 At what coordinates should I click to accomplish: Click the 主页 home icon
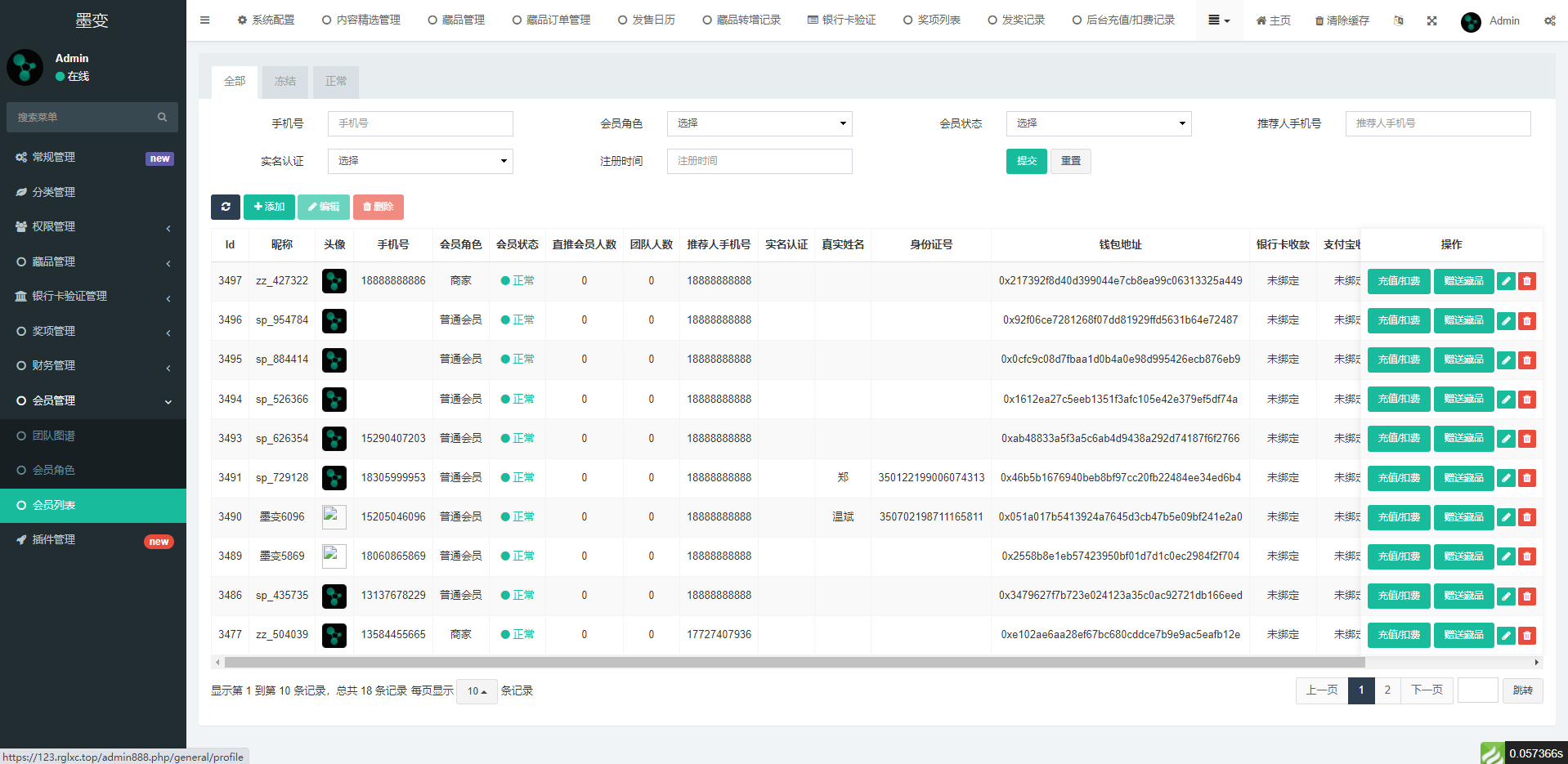click(1259, 21)
